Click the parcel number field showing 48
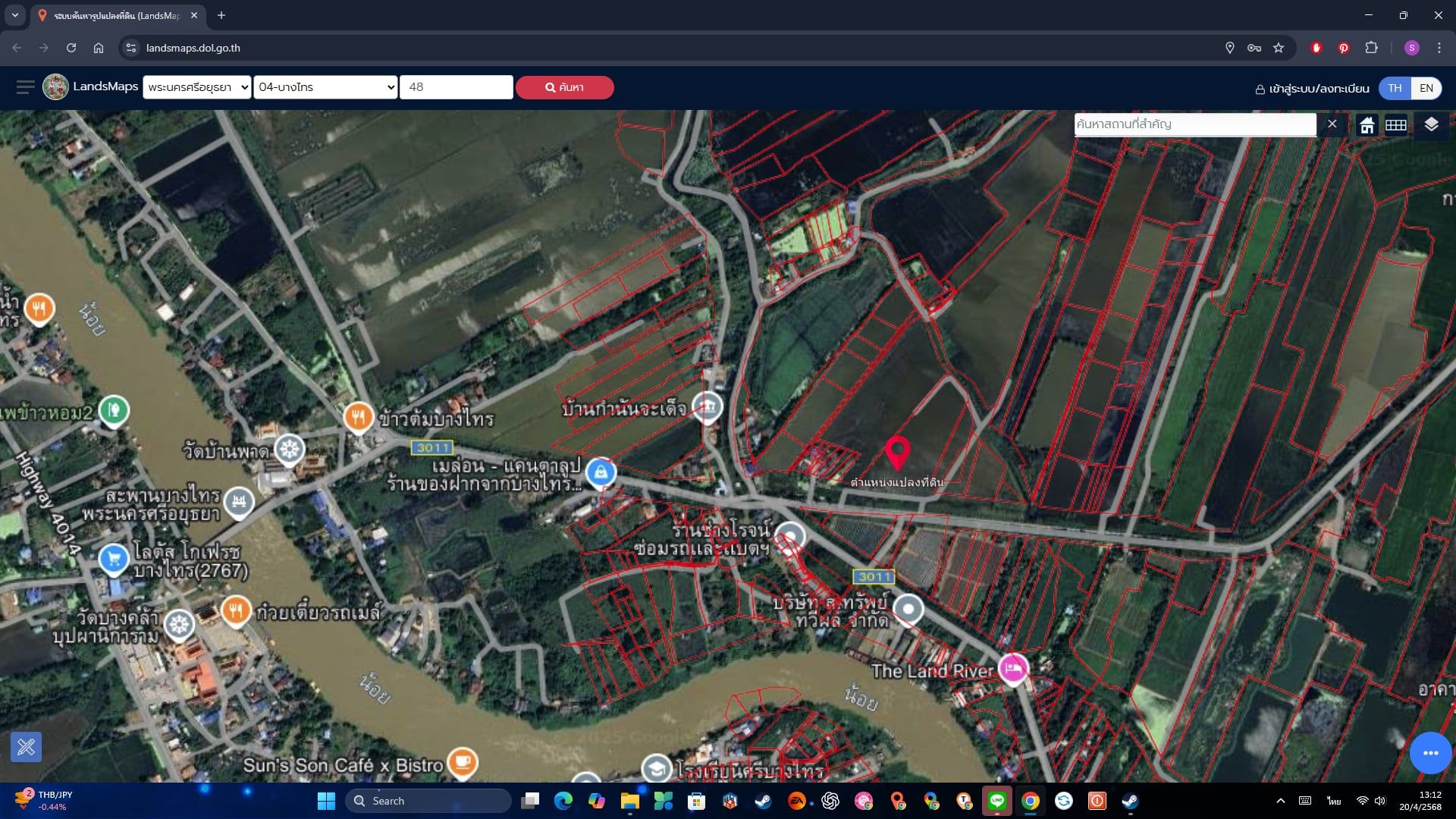This screenshot has height=819, width=1456. pyautogui.click(x=457, y=87)
